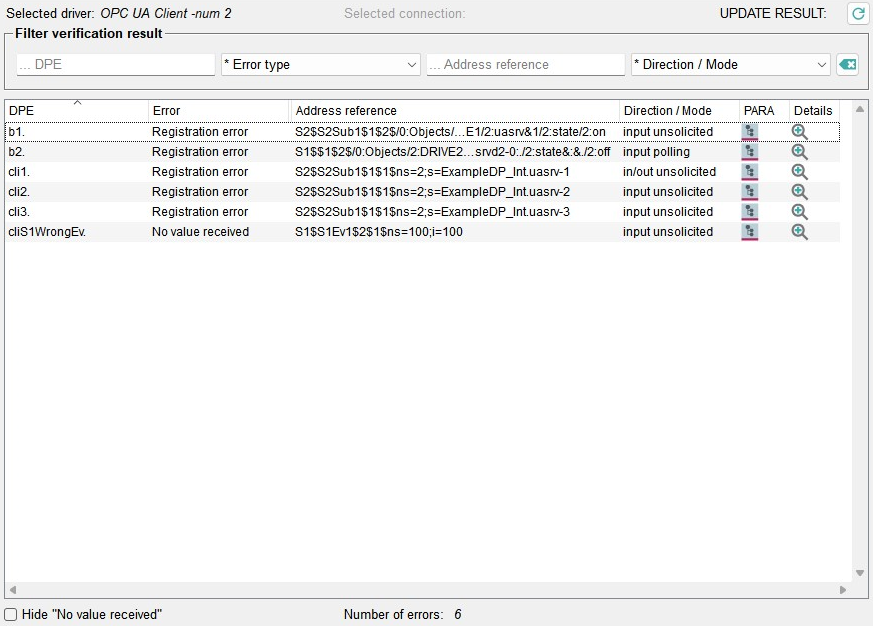The height and width of the screenshot is (626, 873).
Task: Expand the Error type dropdown
Action: (320, 65)
